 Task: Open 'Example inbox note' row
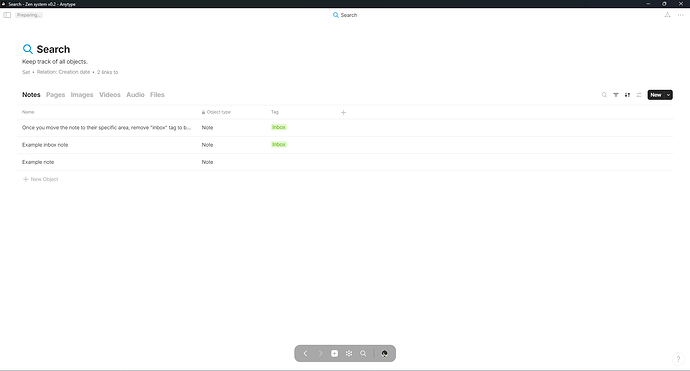tap(45, 145)
